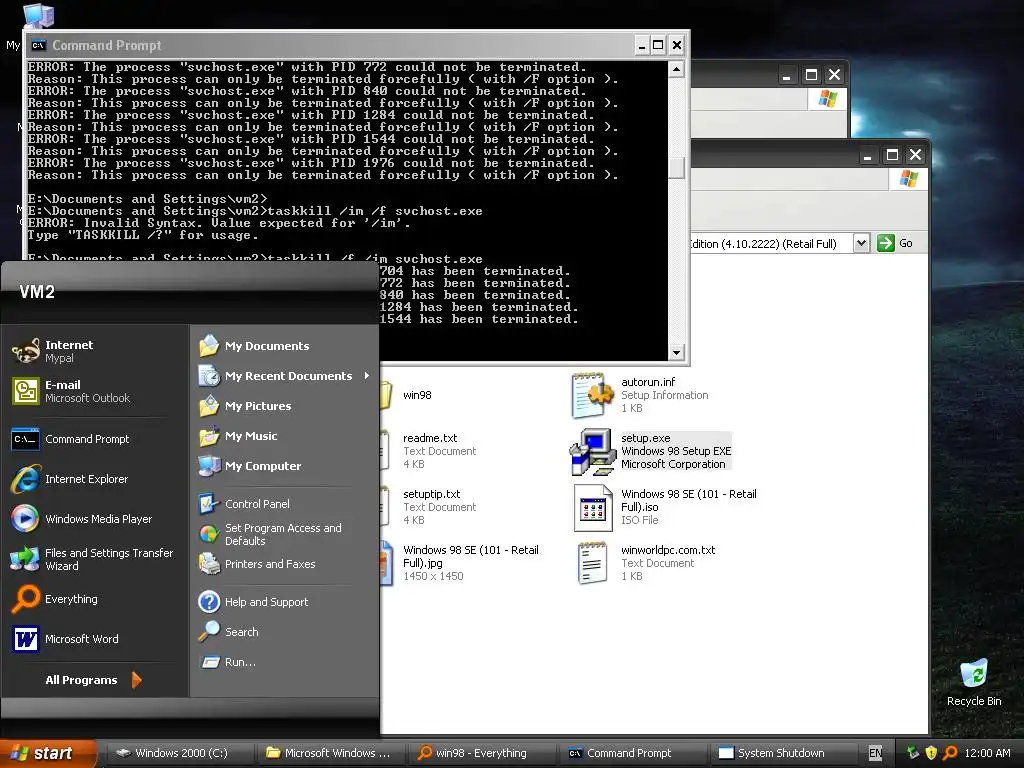Open the address bar dropdown arrow

click(x=861, y=243)
